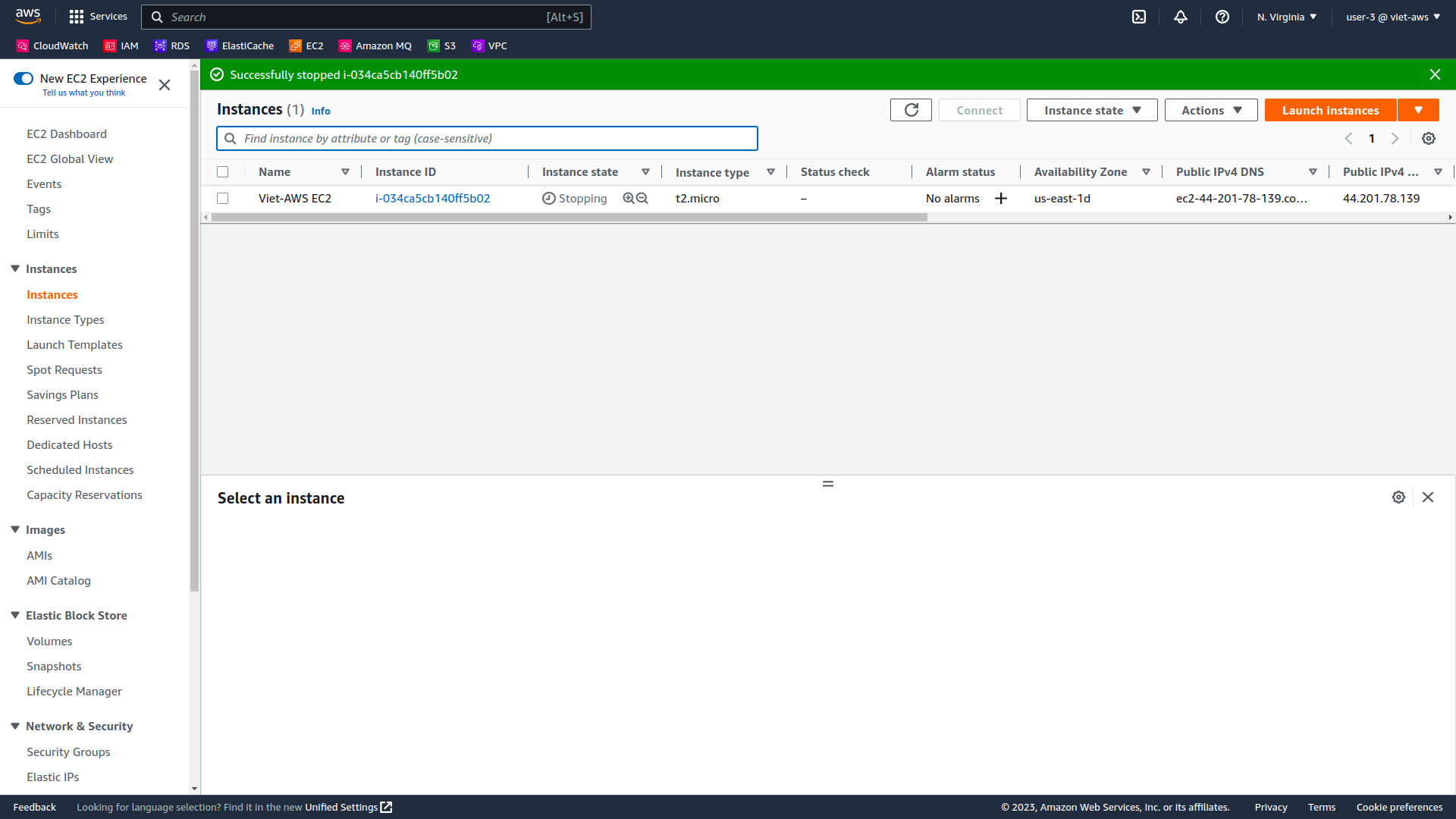Image resolution: width=1456 pixels, height=819 pixels.
Task: Open Snapshots in sidebar
Action: [54, 667]
